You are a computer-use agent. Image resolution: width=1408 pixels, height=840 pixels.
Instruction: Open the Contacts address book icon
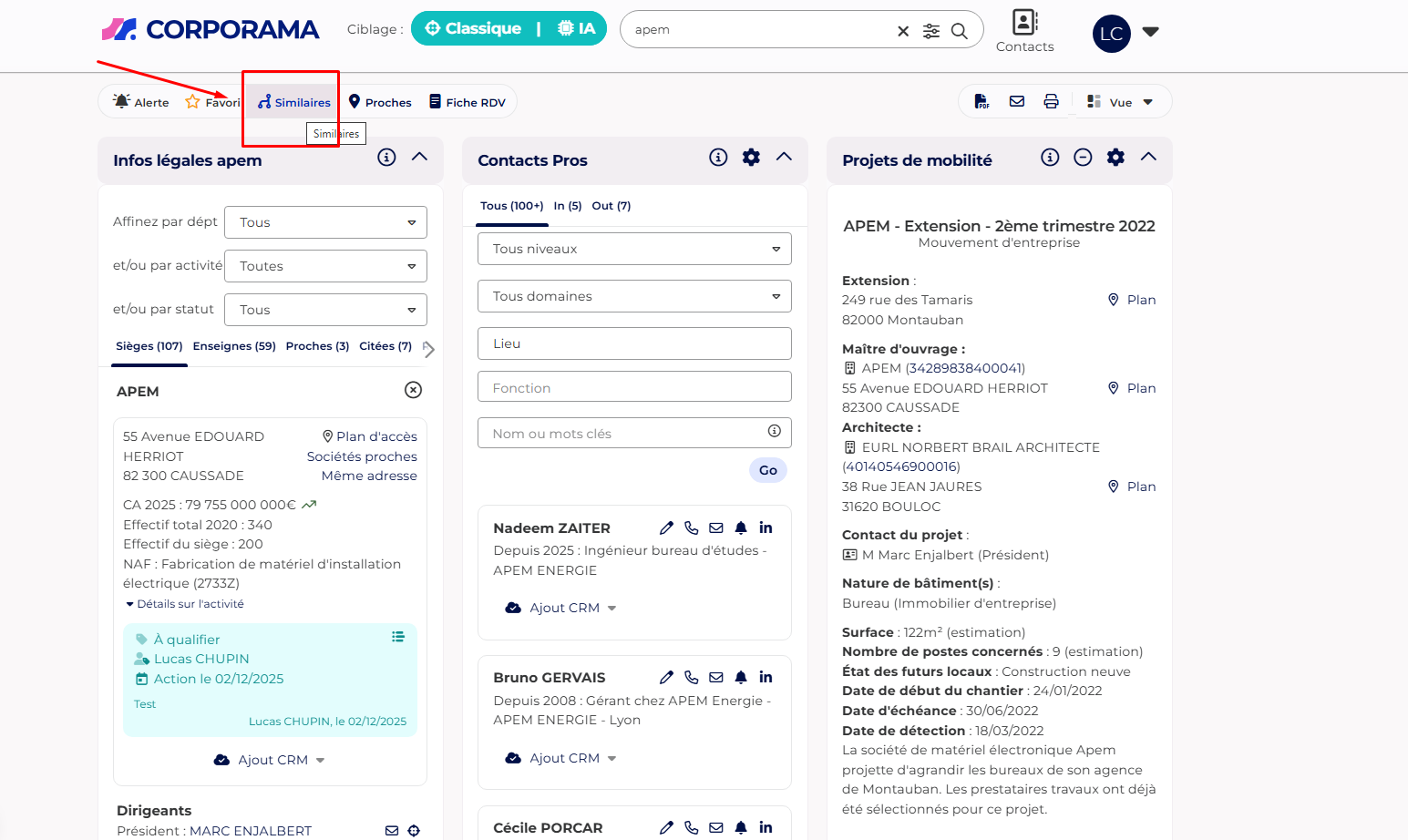(1024, 23)
